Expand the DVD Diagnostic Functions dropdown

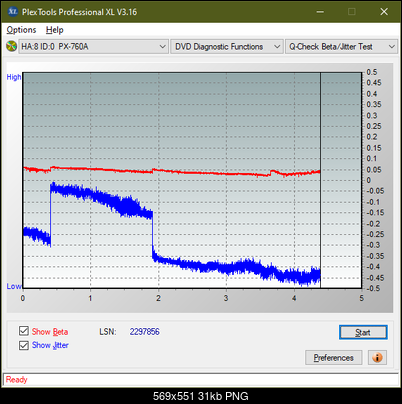coord(227,47)
